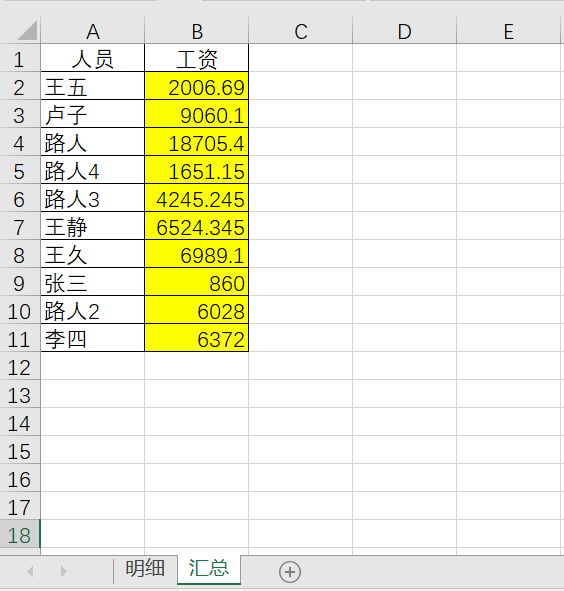Click salary cell 2006.69
The width and height of the screenshot is (564, 591).
197,87
